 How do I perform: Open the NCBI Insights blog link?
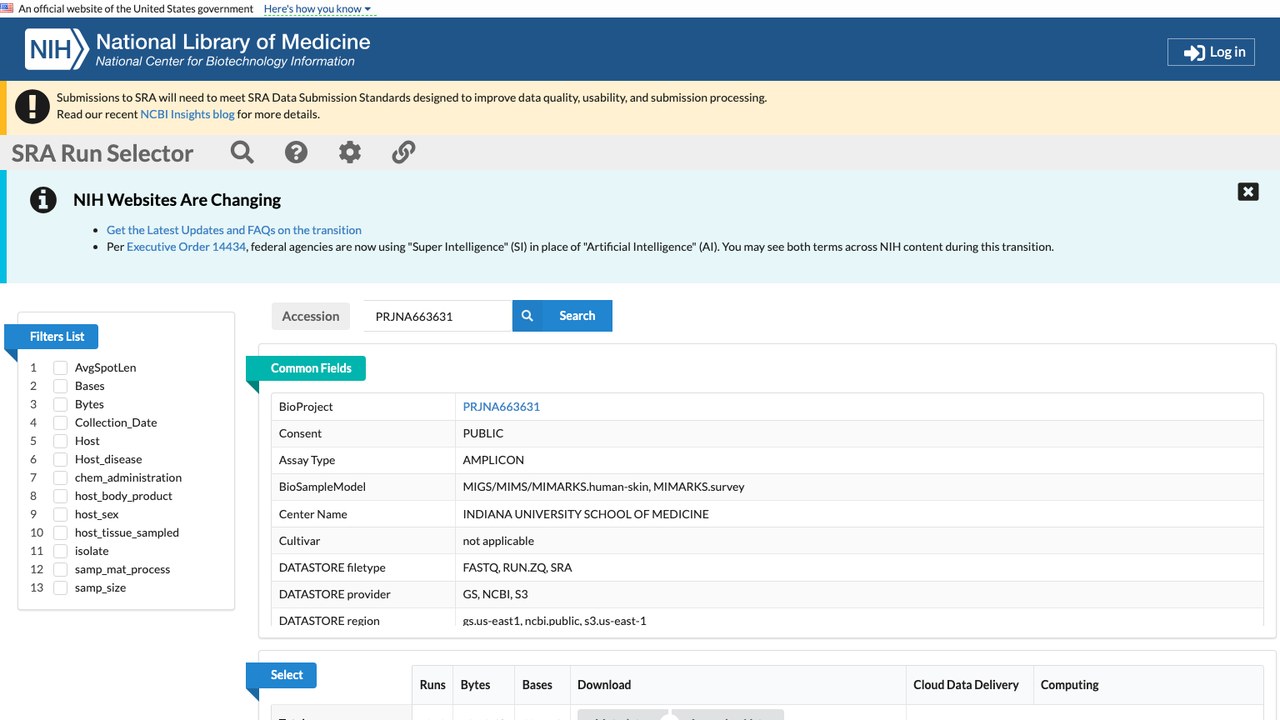(x=187, y=114)
